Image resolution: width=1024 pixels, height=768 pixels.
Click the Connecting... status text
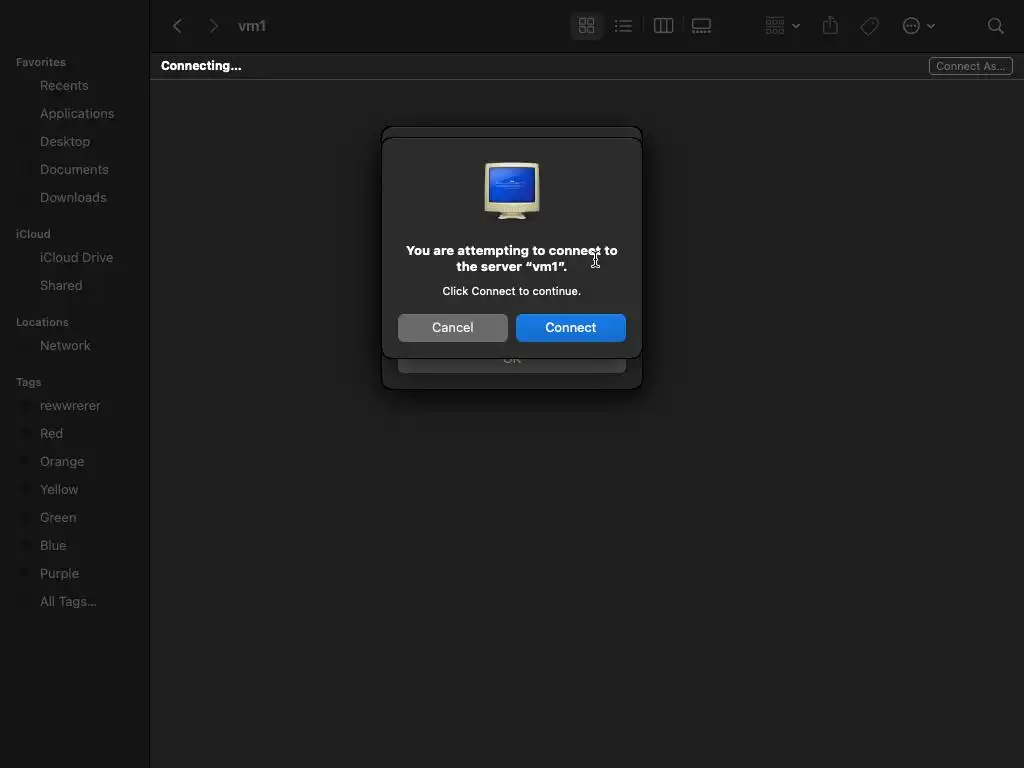[201, 66]
